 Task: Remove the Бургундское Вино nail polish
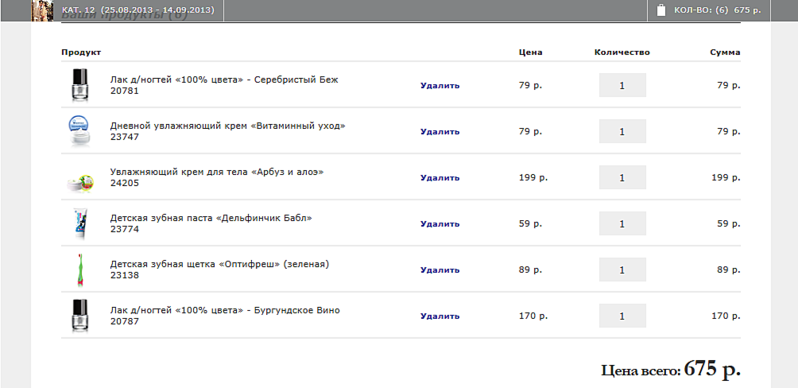(x=440, y=316)
